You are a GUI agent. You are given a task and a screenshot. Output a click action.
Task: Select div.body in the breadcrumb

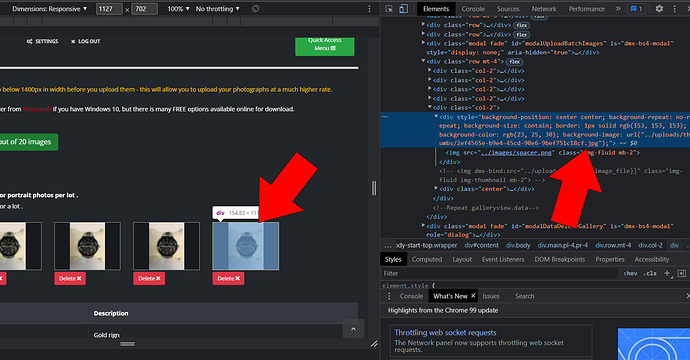coord(518,246)
